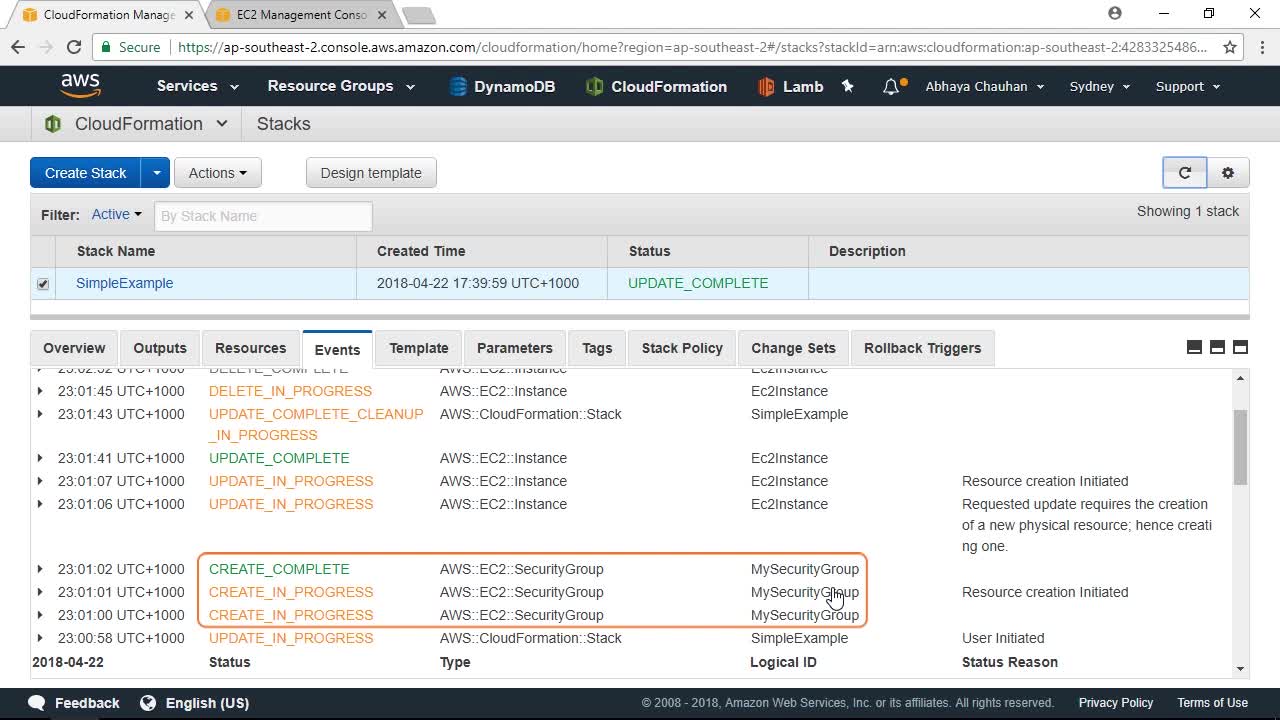The image size is (1280, 720).
Task: Expand the 23:01:45 DELETE_IN_PROGRESS event
Action: point(40,391)
